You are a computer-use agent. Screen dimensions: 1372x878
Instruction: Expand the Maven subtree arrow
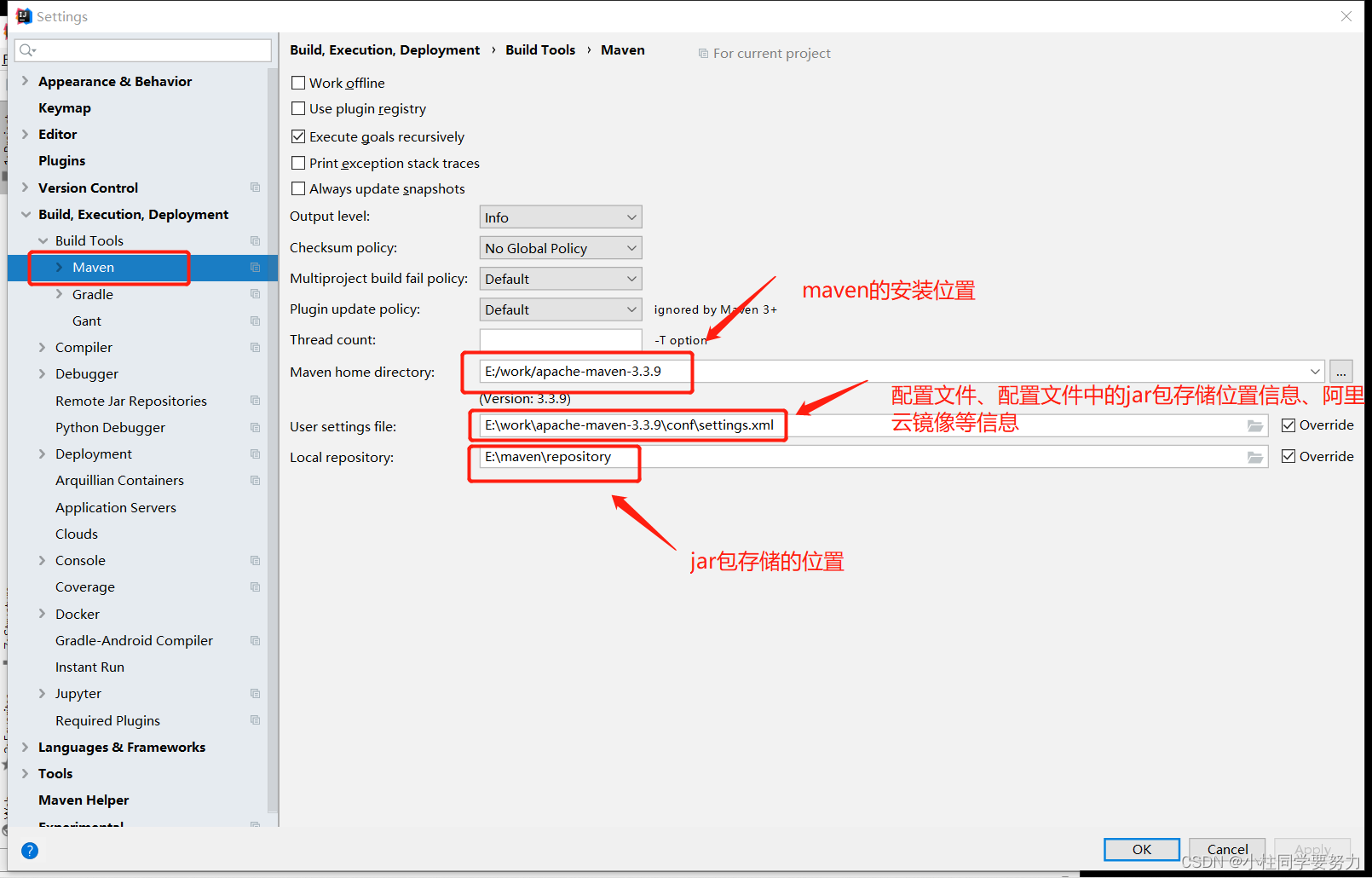tap(59, 268)
